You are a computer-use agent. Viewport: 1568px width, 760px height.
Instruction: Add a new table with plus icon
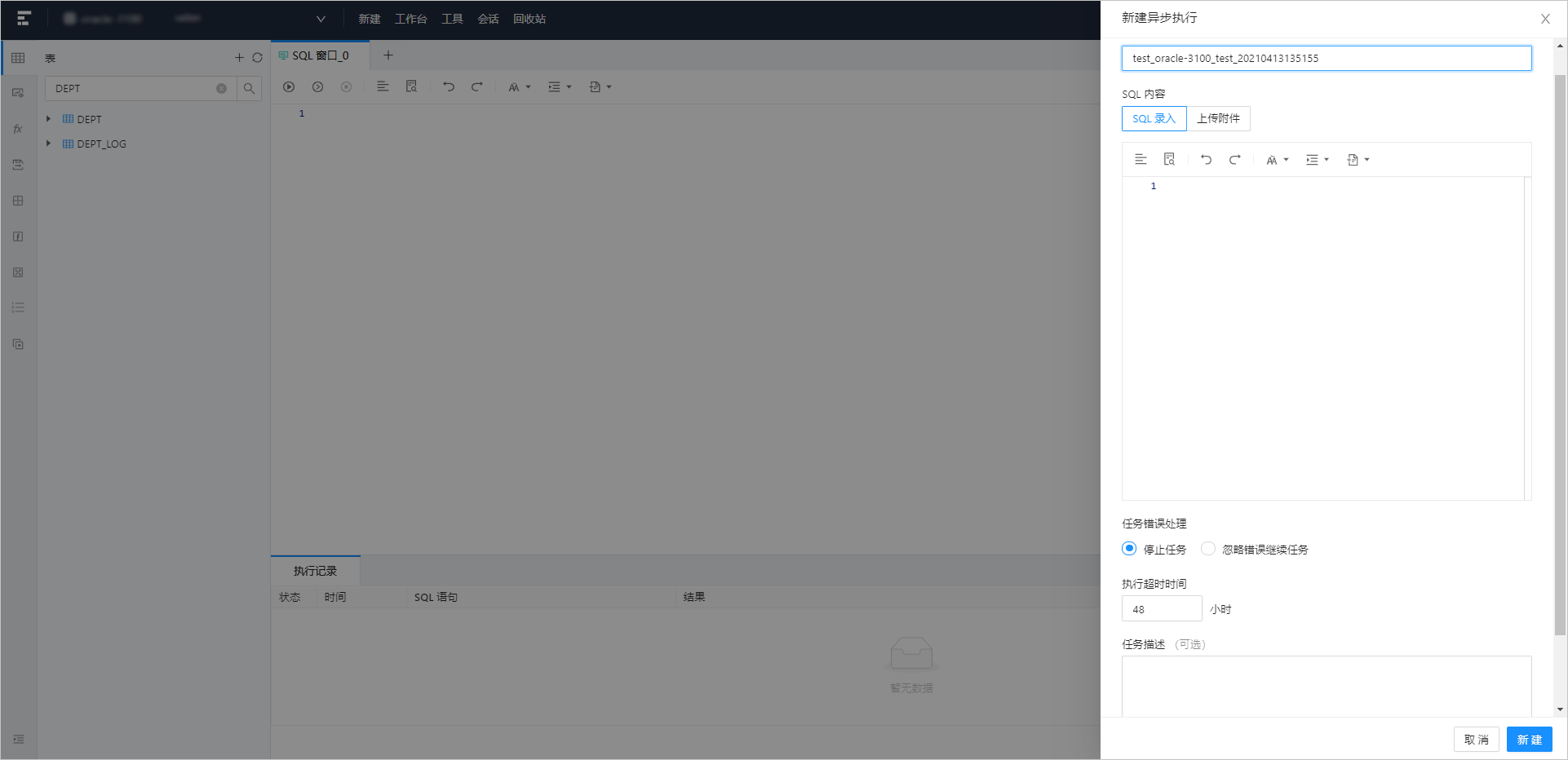coord(239,58)
